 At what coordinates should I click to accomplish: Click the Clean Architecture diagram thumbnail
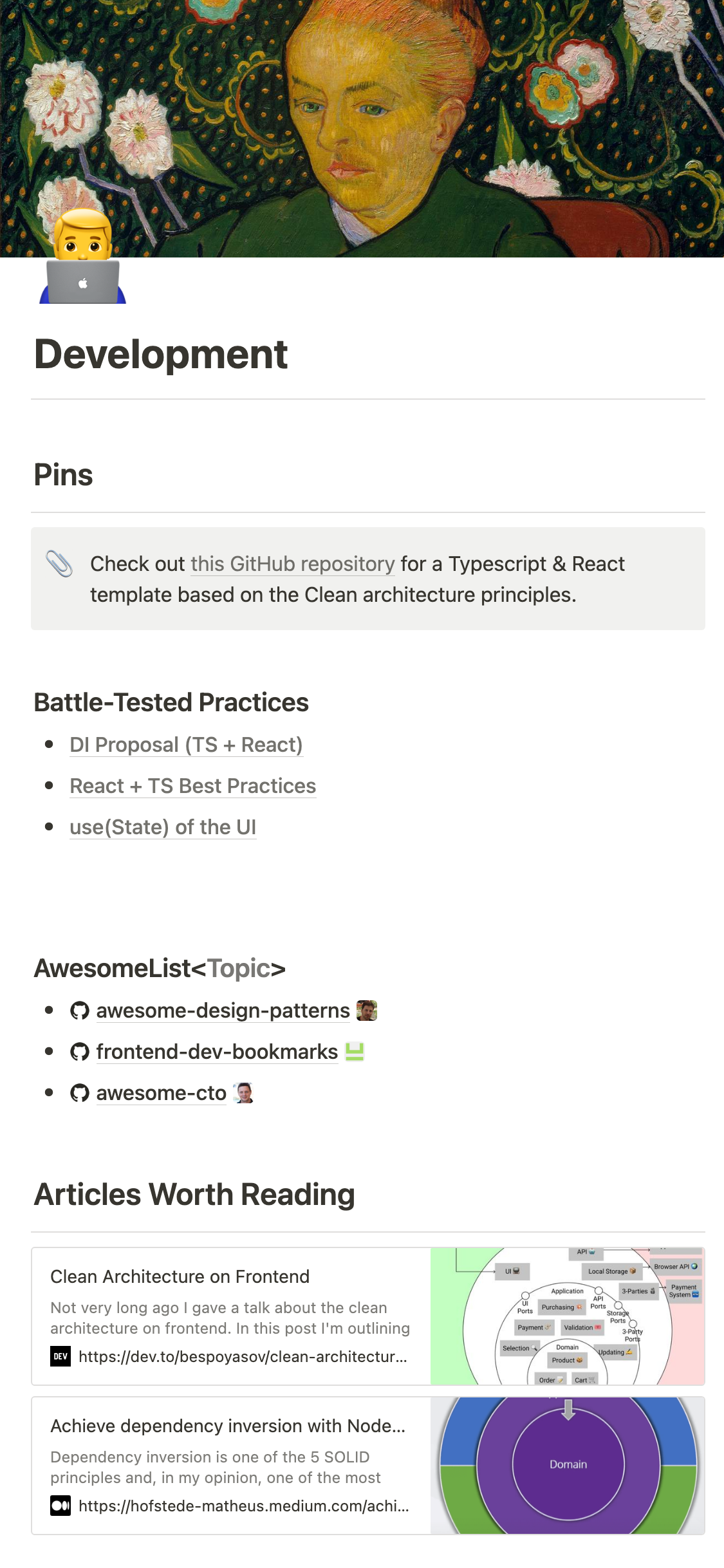tap(568, 1316)
